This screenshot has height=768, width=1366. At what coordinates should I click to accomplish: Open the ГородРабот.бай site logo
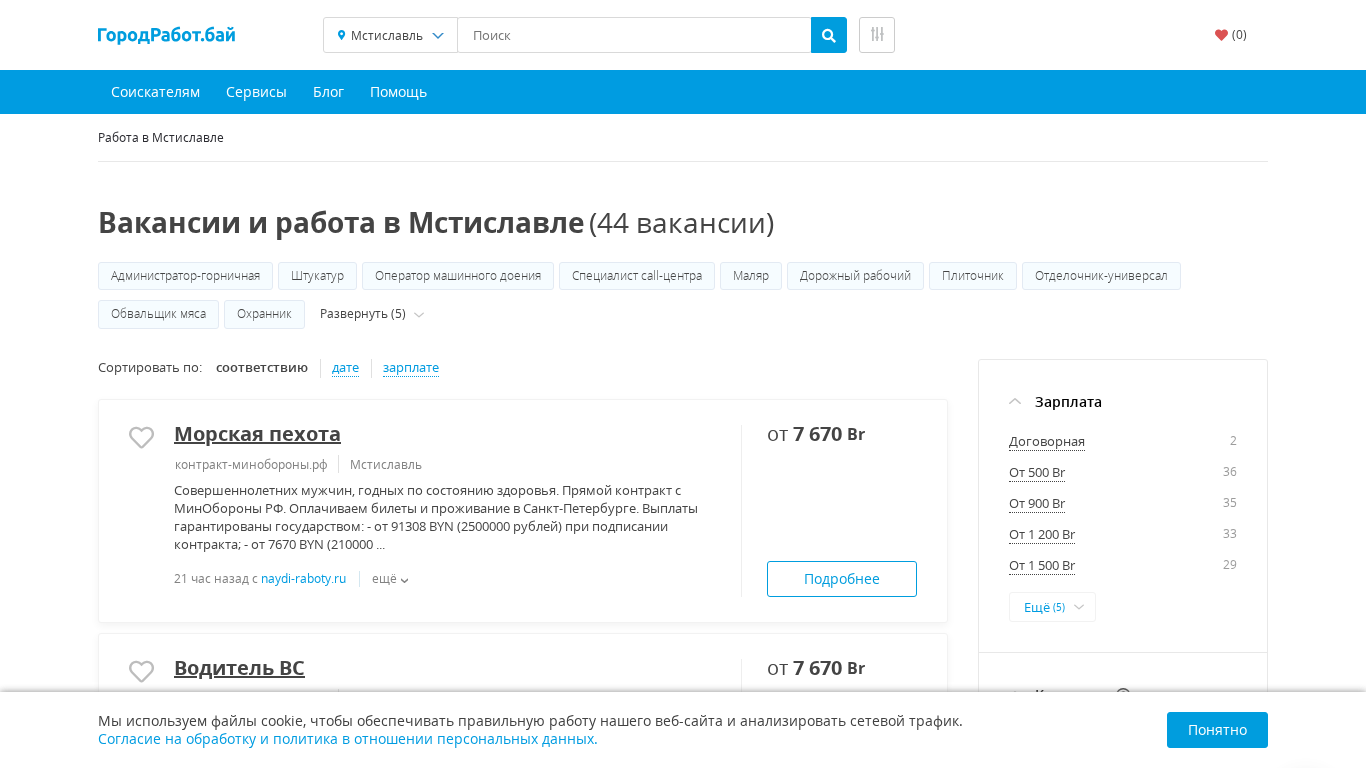coord(167,35)
